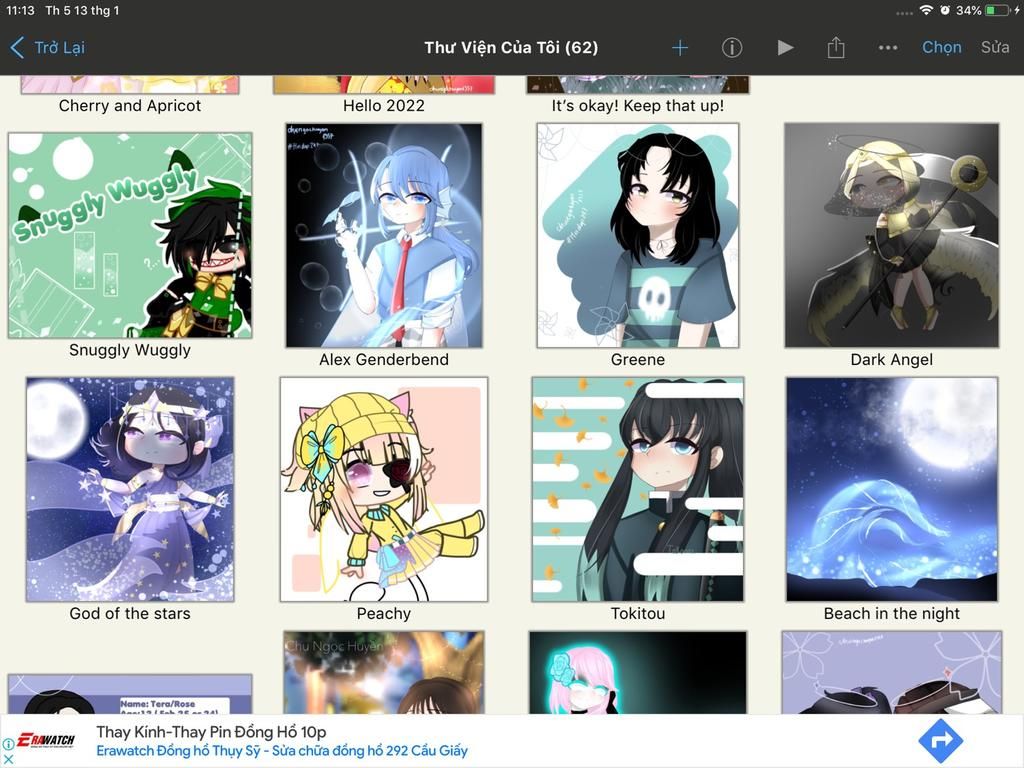Tap the 'Thư Viện Của Tôi (62)' title
Image resolution: width=1024 pixels, height=768 pixels.
(x=511, y=48)
